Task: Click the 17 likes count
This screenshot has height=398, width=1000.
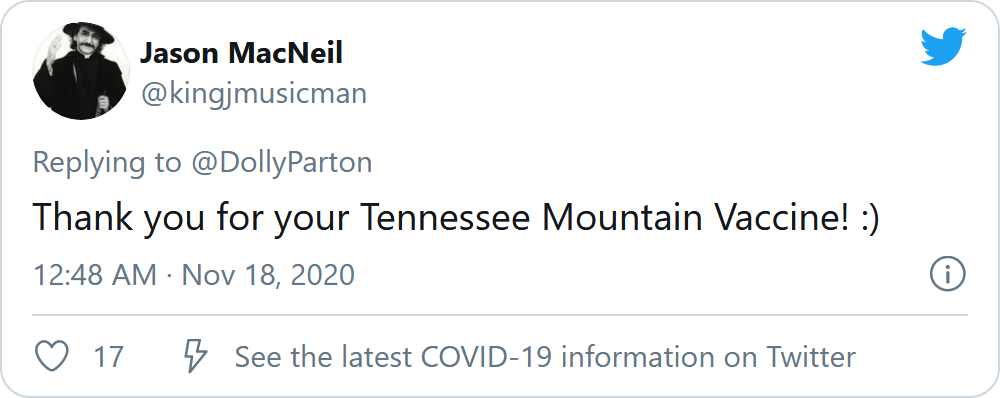Action: 108,357
